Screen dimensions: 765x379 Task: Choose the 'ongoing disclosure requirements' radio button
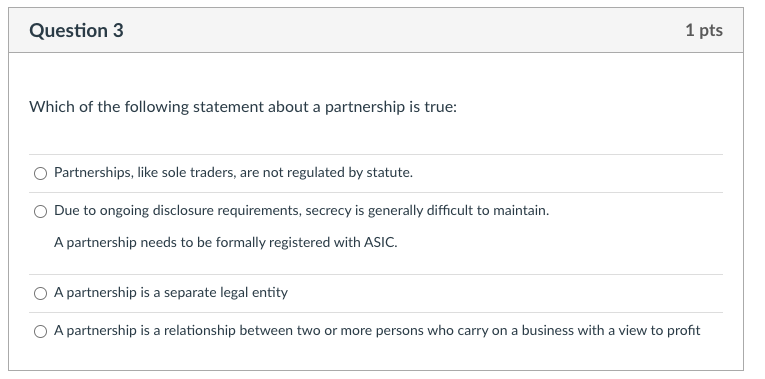(40, 211)
